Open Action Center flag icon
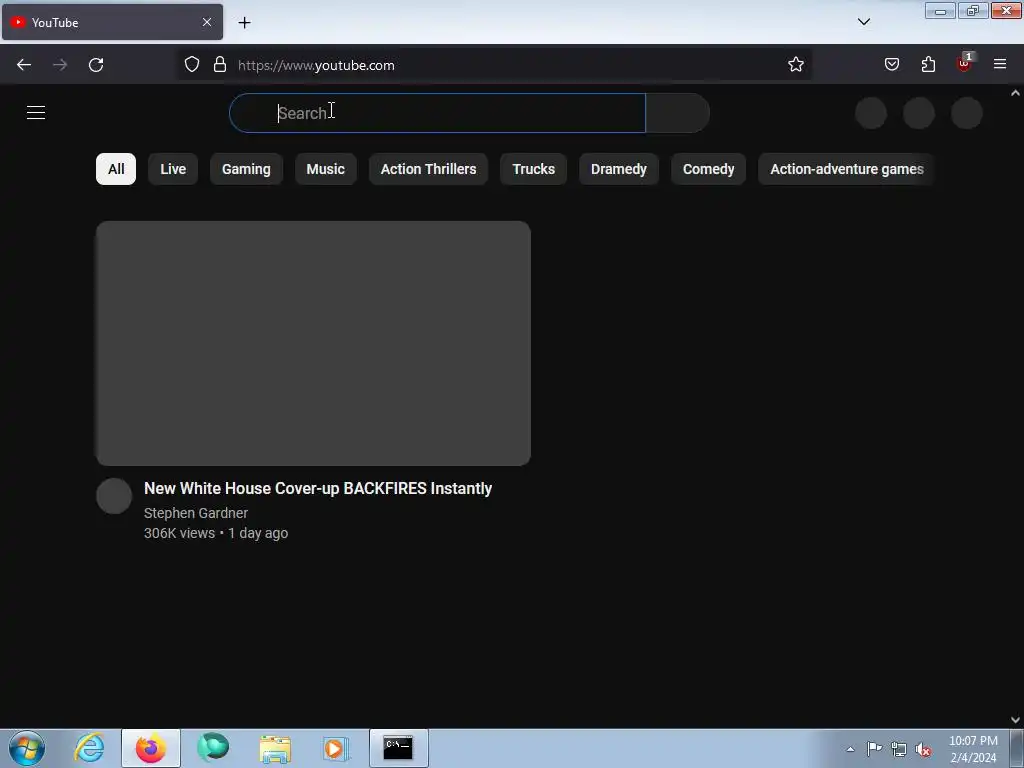This screenshot has height=768, width=1024. click(x=874, y=748)
